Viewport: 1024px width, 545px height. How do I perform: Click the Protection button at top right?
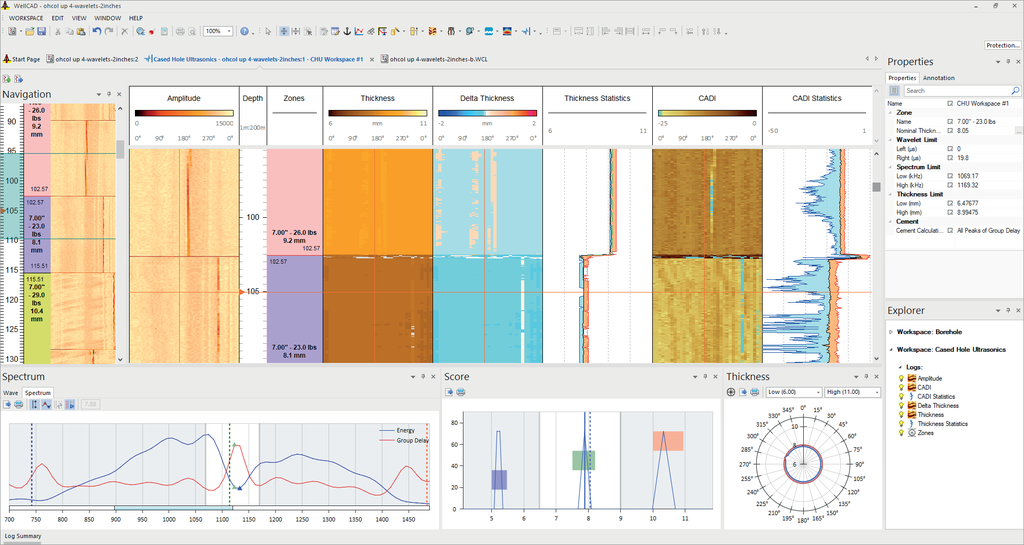coord(1001,45)
